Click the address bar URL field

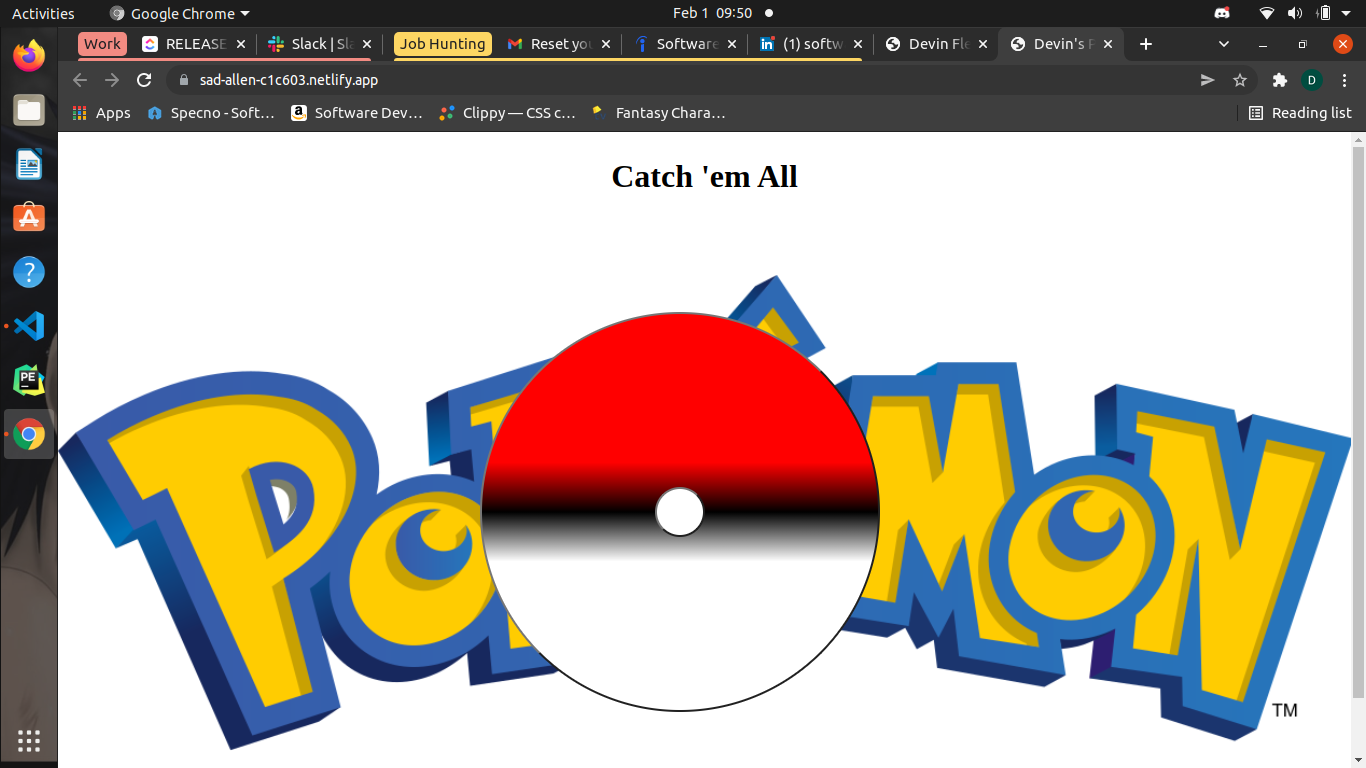coord(680,80)
